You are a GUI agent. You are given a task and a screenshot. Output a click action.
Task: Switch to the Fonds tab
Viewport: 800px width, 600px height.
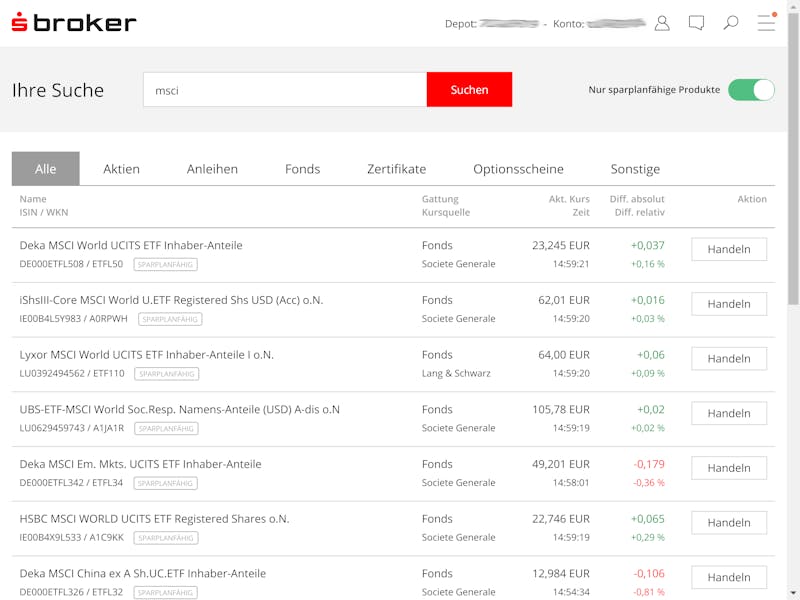click(303, 169)
